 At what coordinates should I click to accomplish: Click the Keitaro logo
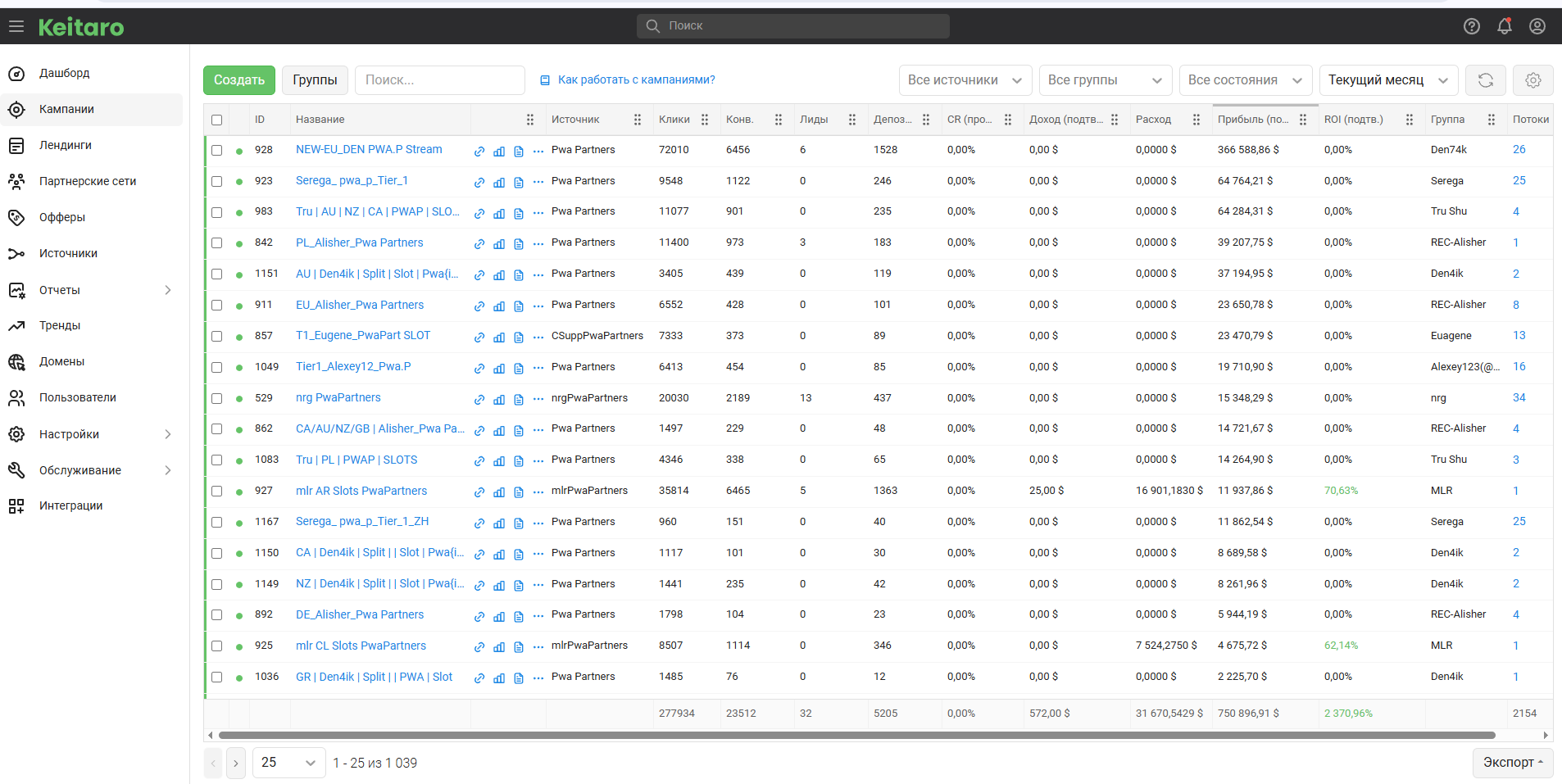tap(81, 27)
